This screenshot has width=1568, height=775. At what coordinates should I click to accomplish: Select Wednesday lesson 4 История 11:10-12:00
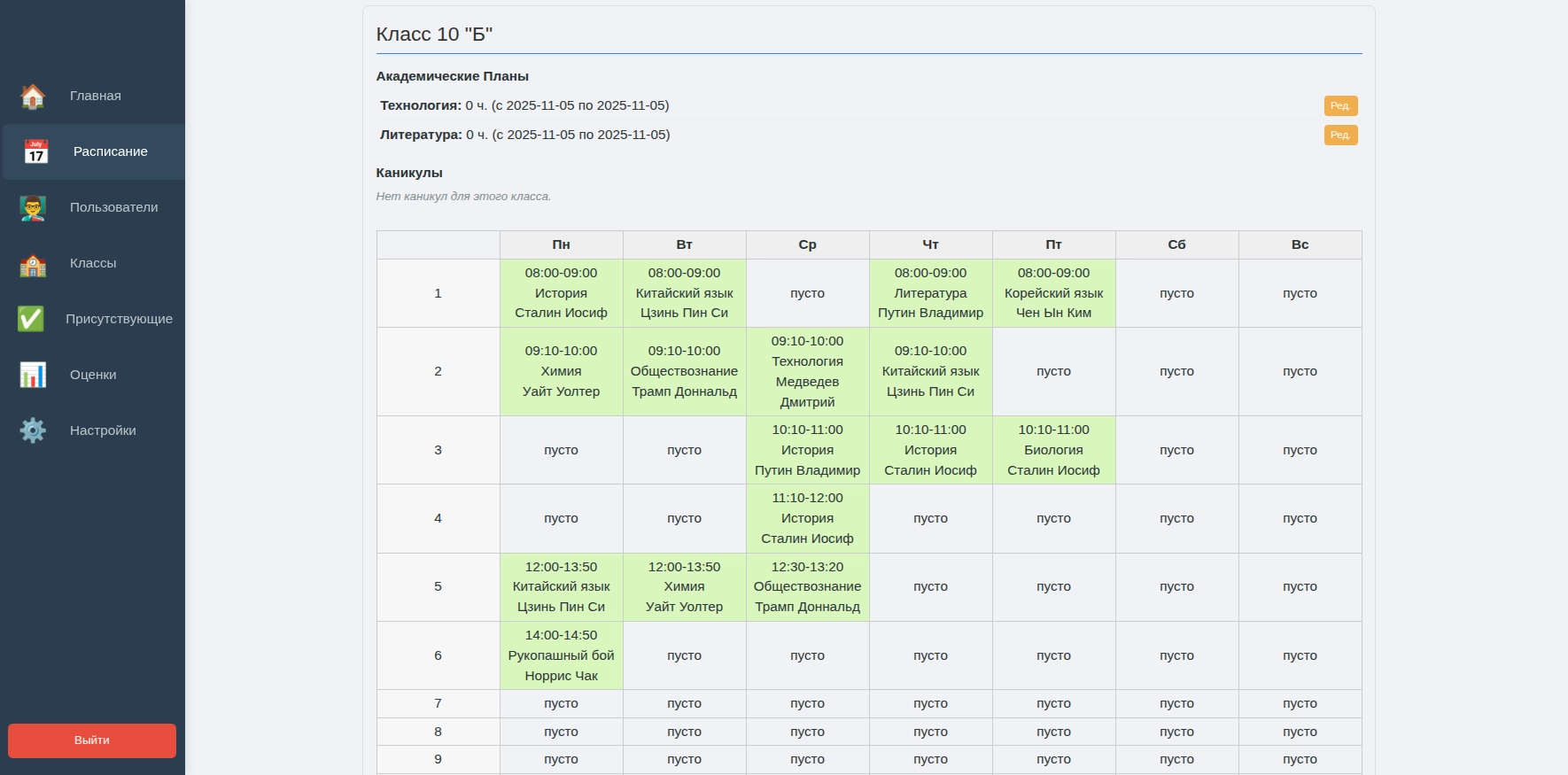point(808,518)
